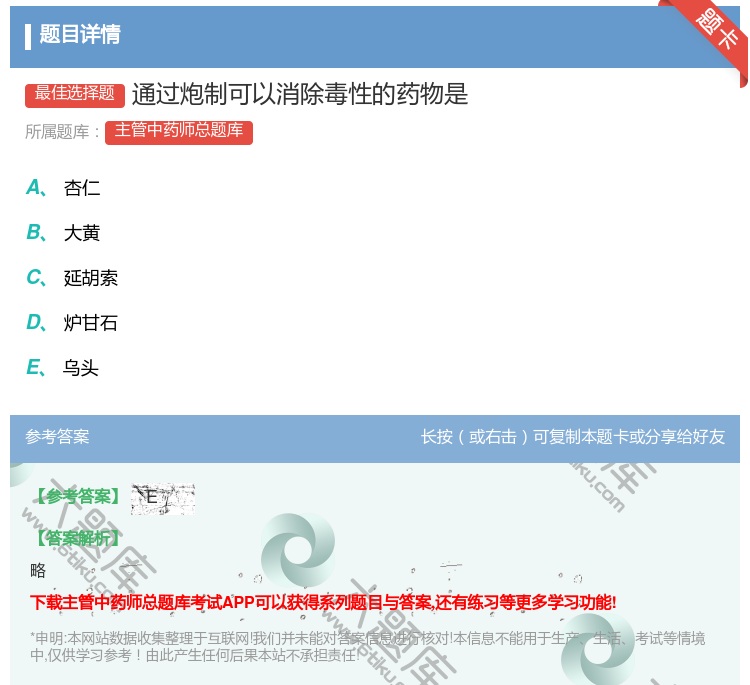Click the white bar beside 题目详情
The width and height of the screenshot is (750, 685).
click(28, 36)
